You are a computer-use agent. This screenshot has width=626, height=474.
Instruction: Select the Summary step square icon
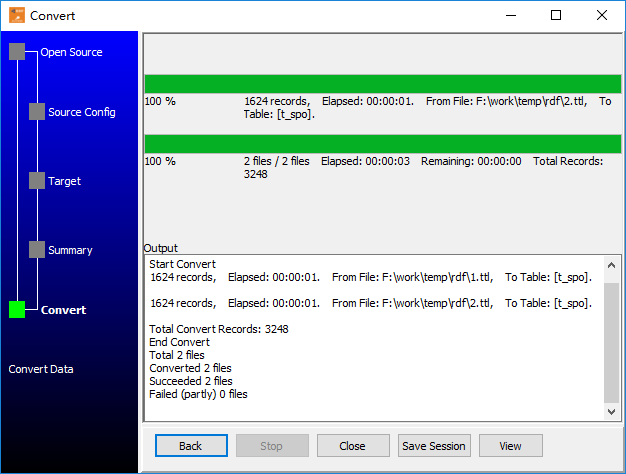(37, 250)
